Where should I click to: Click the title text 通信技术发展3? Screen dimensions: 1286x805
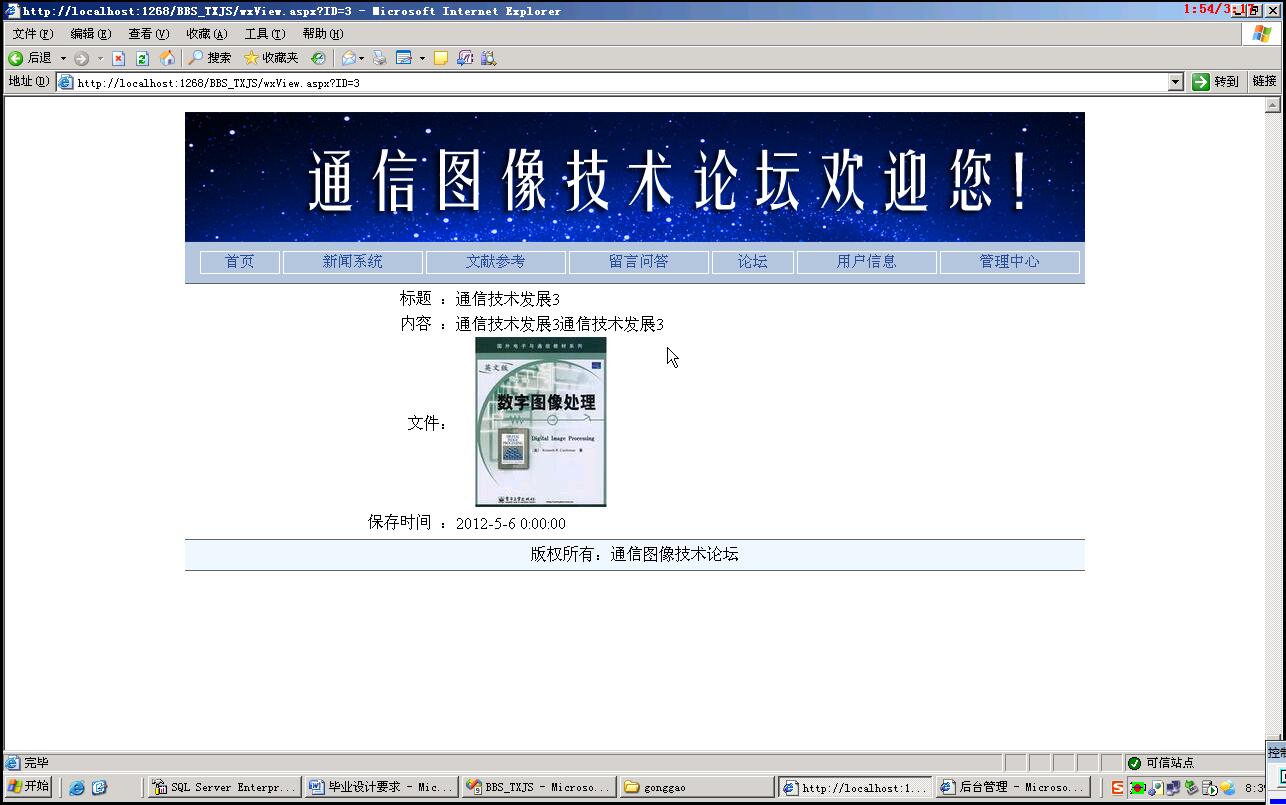(x=507, y=299)
